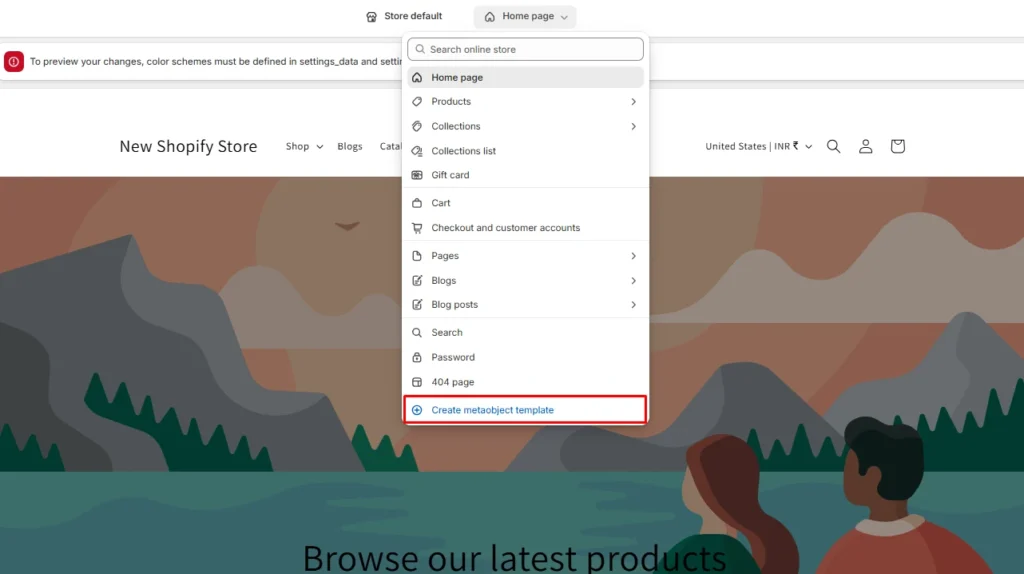Image resolution: width=1024 pixels, height=574 pixels.
Task: Click the home icon beside Home page
Action: [490, 17]
